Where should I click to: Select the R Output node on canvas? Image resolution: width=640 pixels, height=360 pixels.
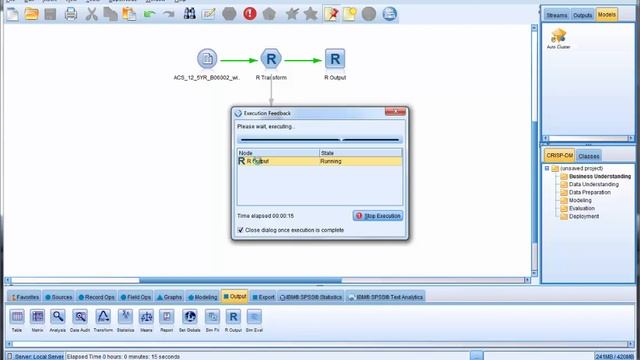pyautogui.click(x=335, y=59)
